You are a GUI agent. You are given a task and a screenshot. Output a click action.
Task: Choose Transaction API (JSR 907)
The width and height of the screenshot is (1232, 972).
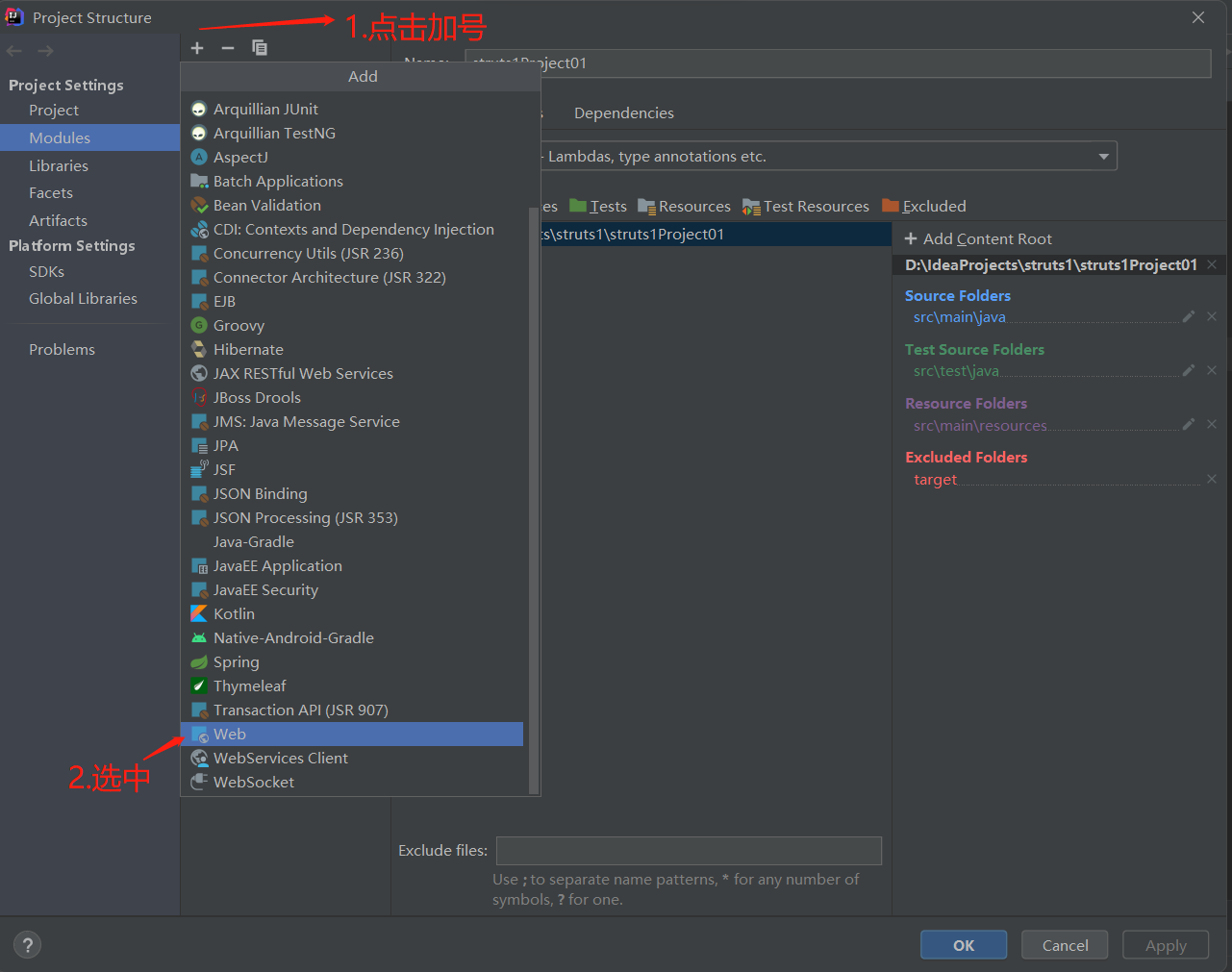click(x=352, y=710)
